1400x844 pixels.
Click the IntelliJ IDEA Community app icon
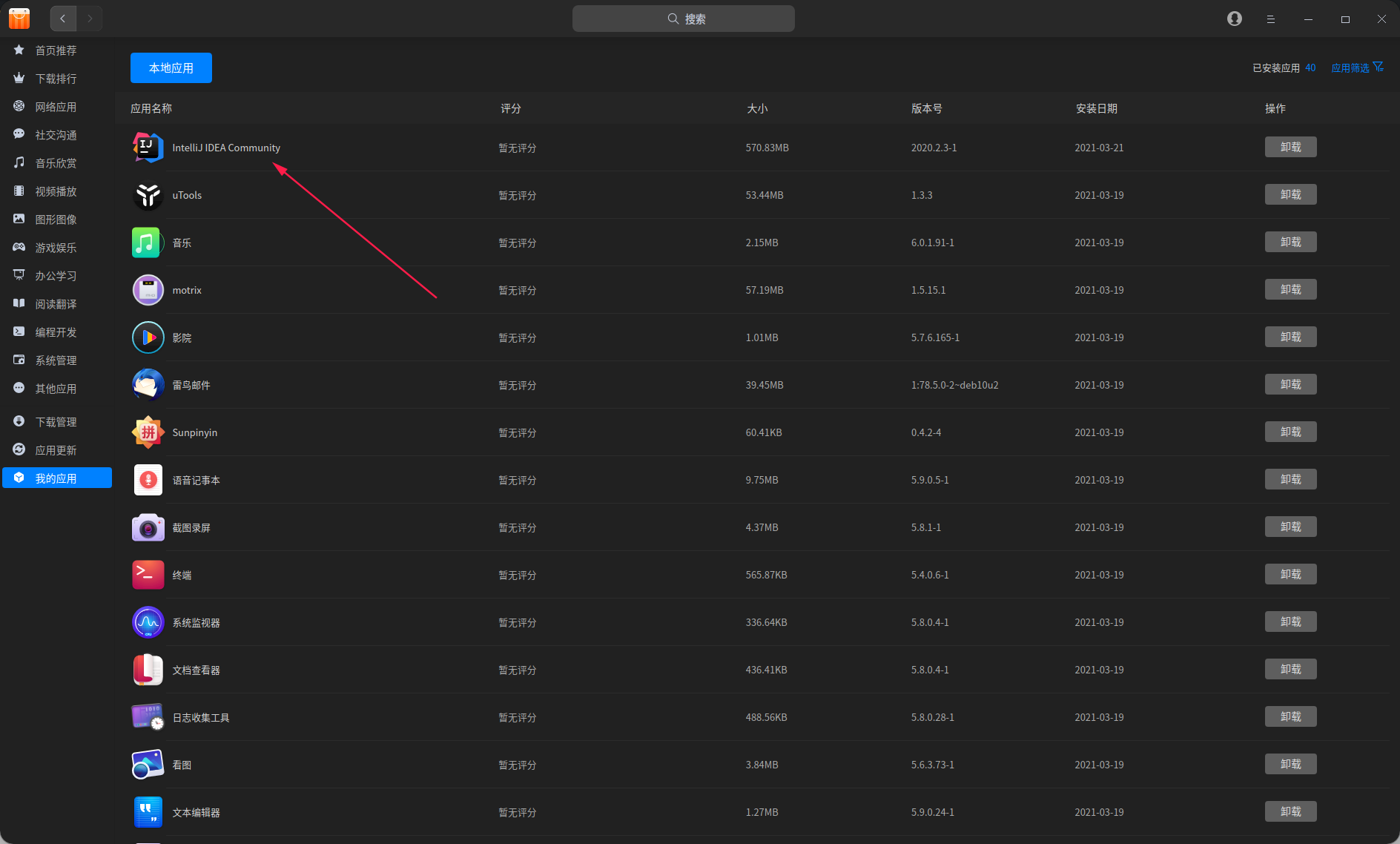point(148,148)
